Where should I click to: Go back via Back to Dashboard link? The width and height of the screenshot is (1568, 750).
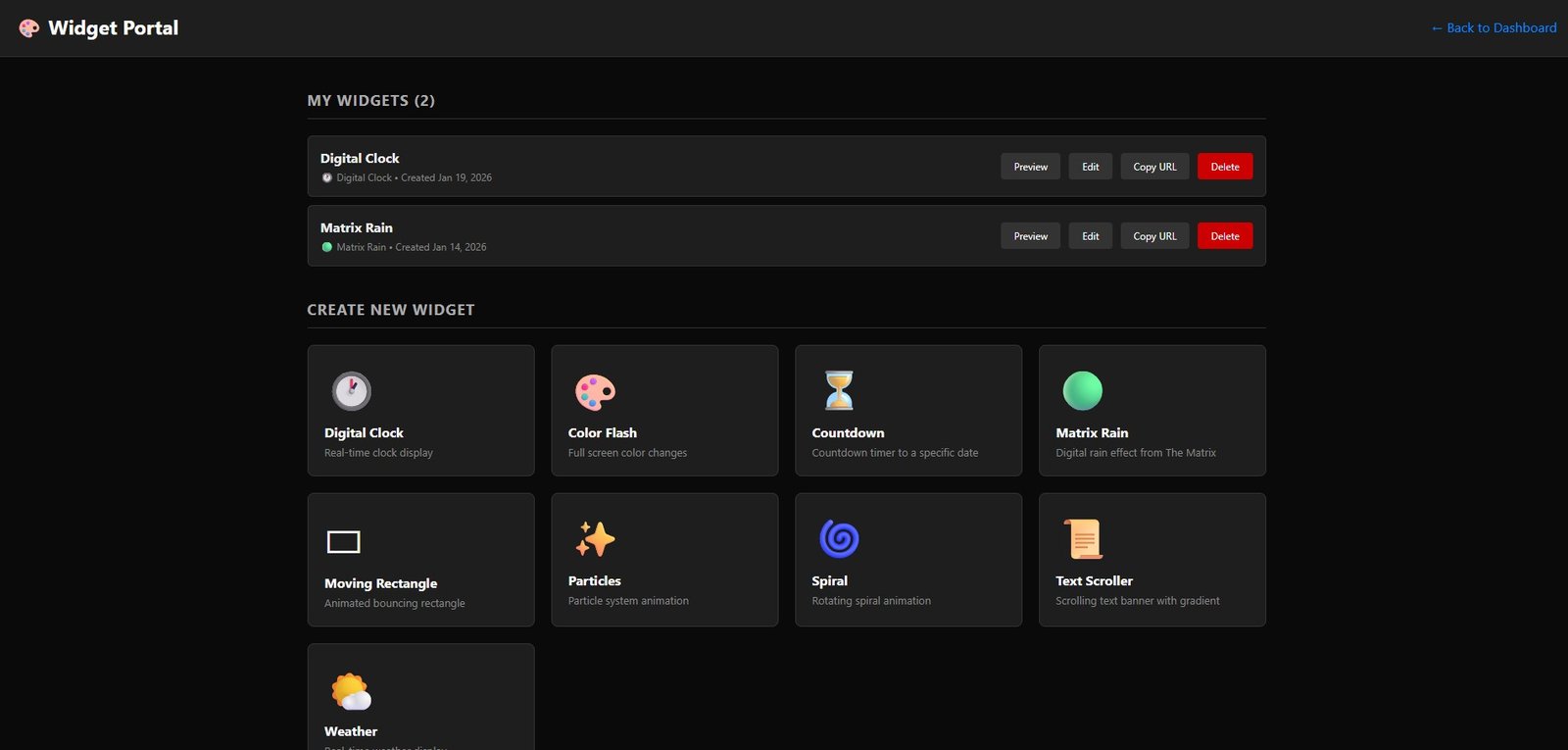click(x=1493, y=28)
